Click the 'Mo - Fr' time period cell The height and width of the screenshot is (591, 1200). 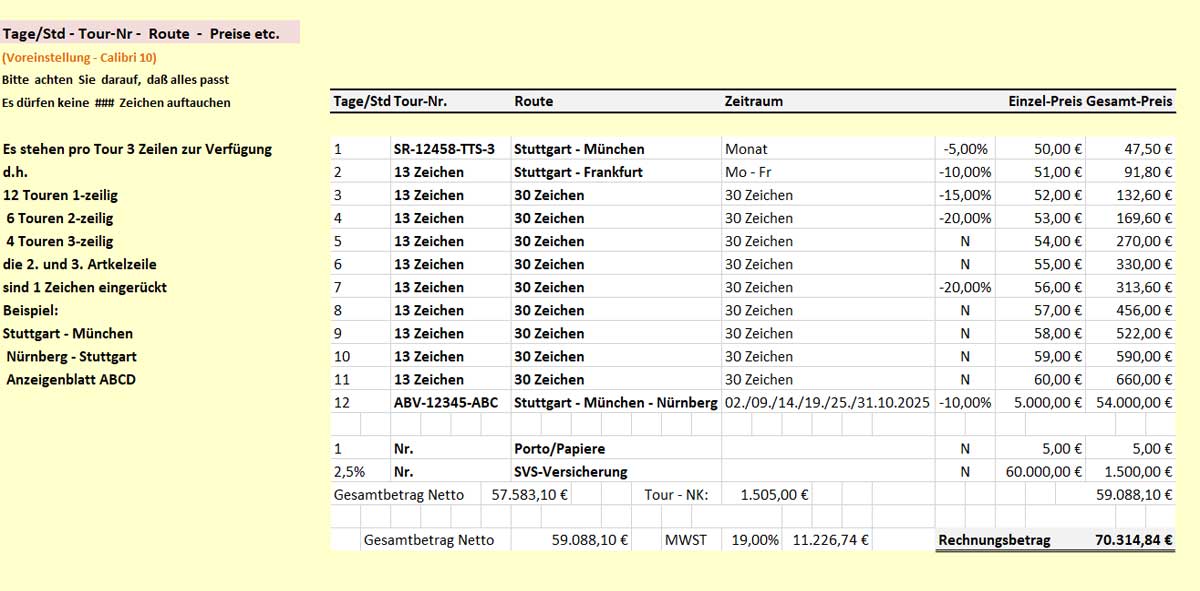point(748,172)
